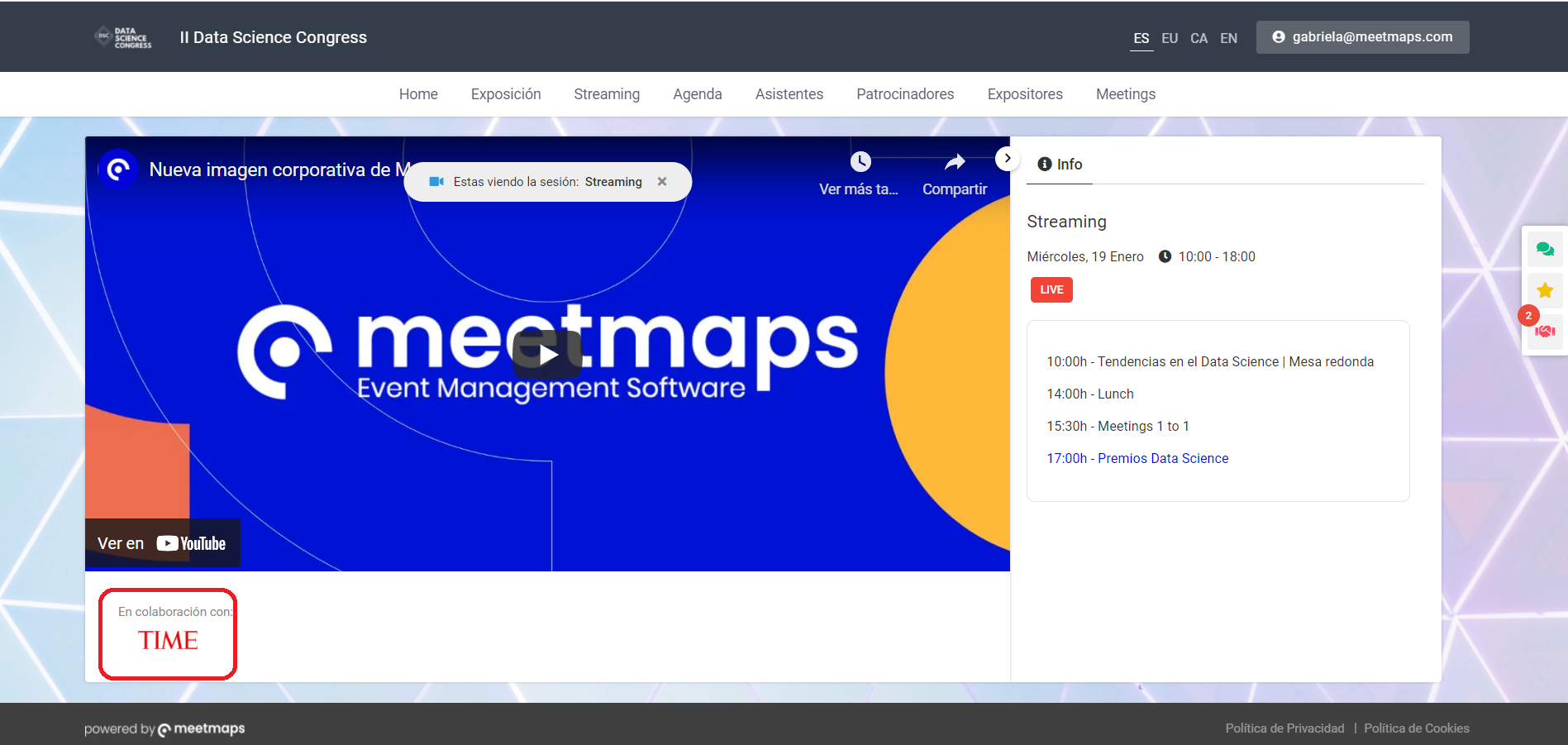The image size is (1568, 745).
Task: Switch language to EU
Action: point(1169,38)
